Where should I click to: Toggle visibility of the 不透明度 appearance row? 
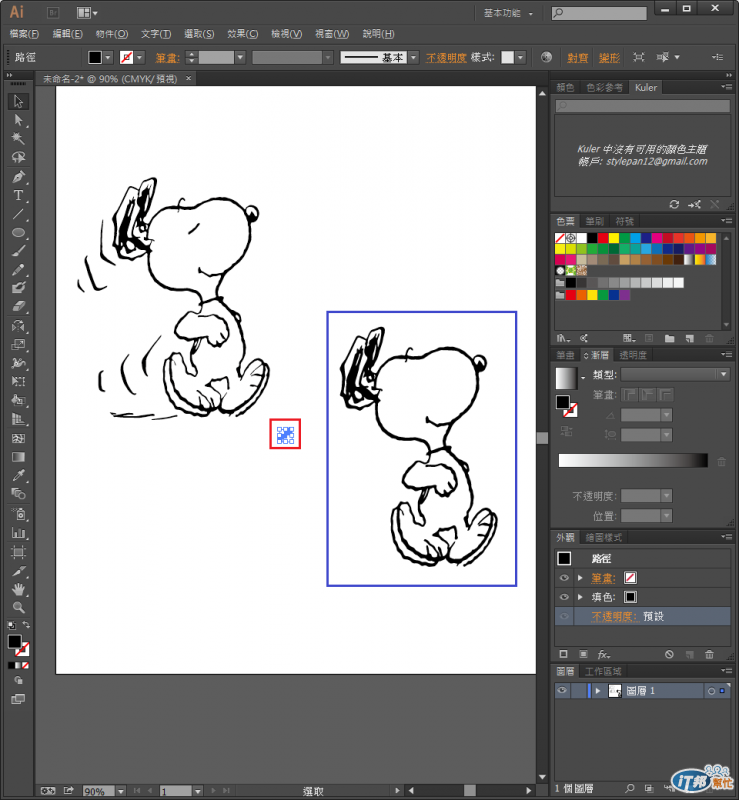point(564,616)
